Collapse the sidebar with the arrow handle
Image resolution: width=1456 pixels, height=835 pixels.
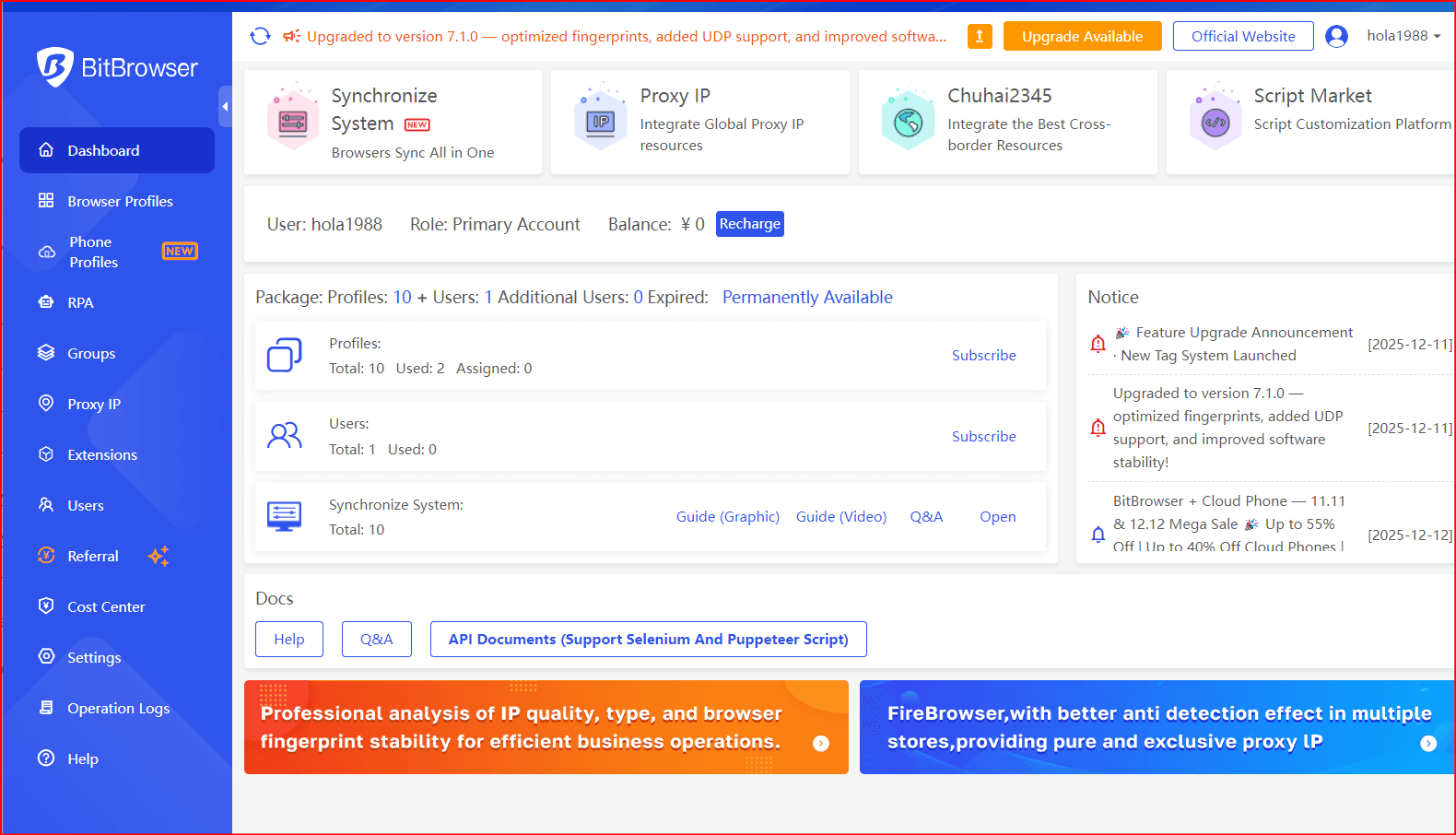(225, 107)
